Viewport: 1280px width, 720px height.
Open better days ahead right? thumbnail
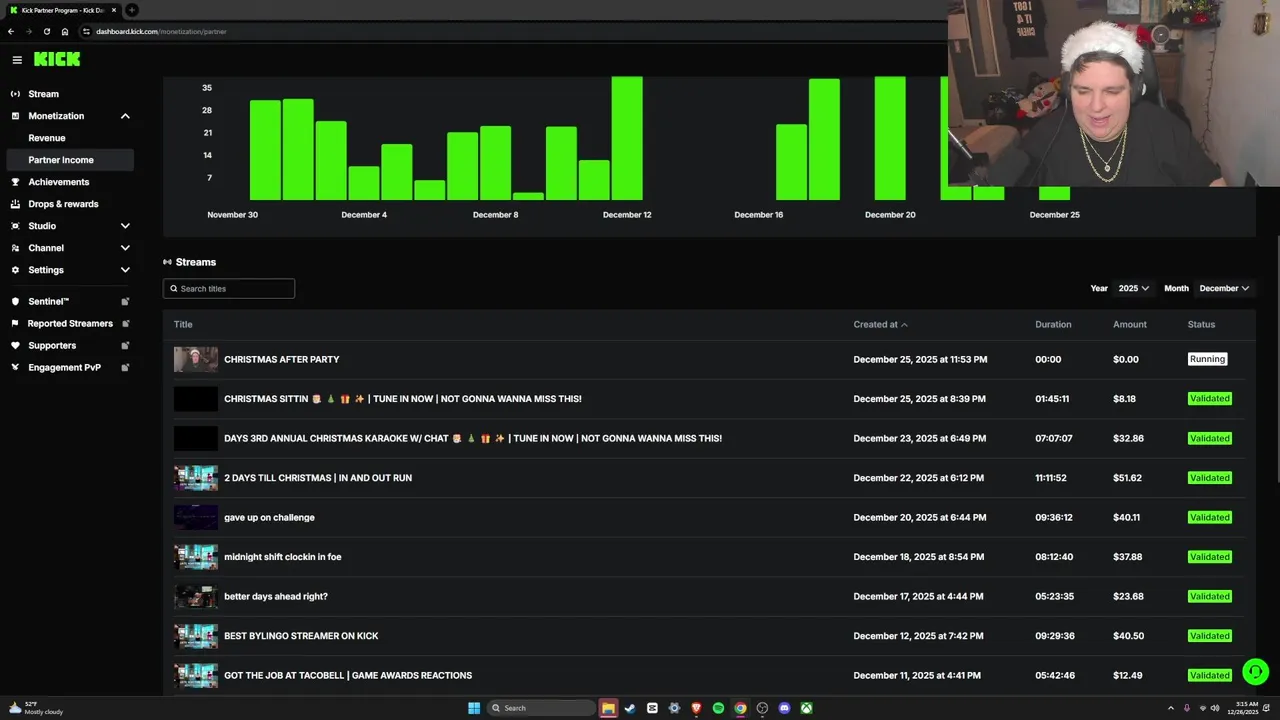point(196,596)
